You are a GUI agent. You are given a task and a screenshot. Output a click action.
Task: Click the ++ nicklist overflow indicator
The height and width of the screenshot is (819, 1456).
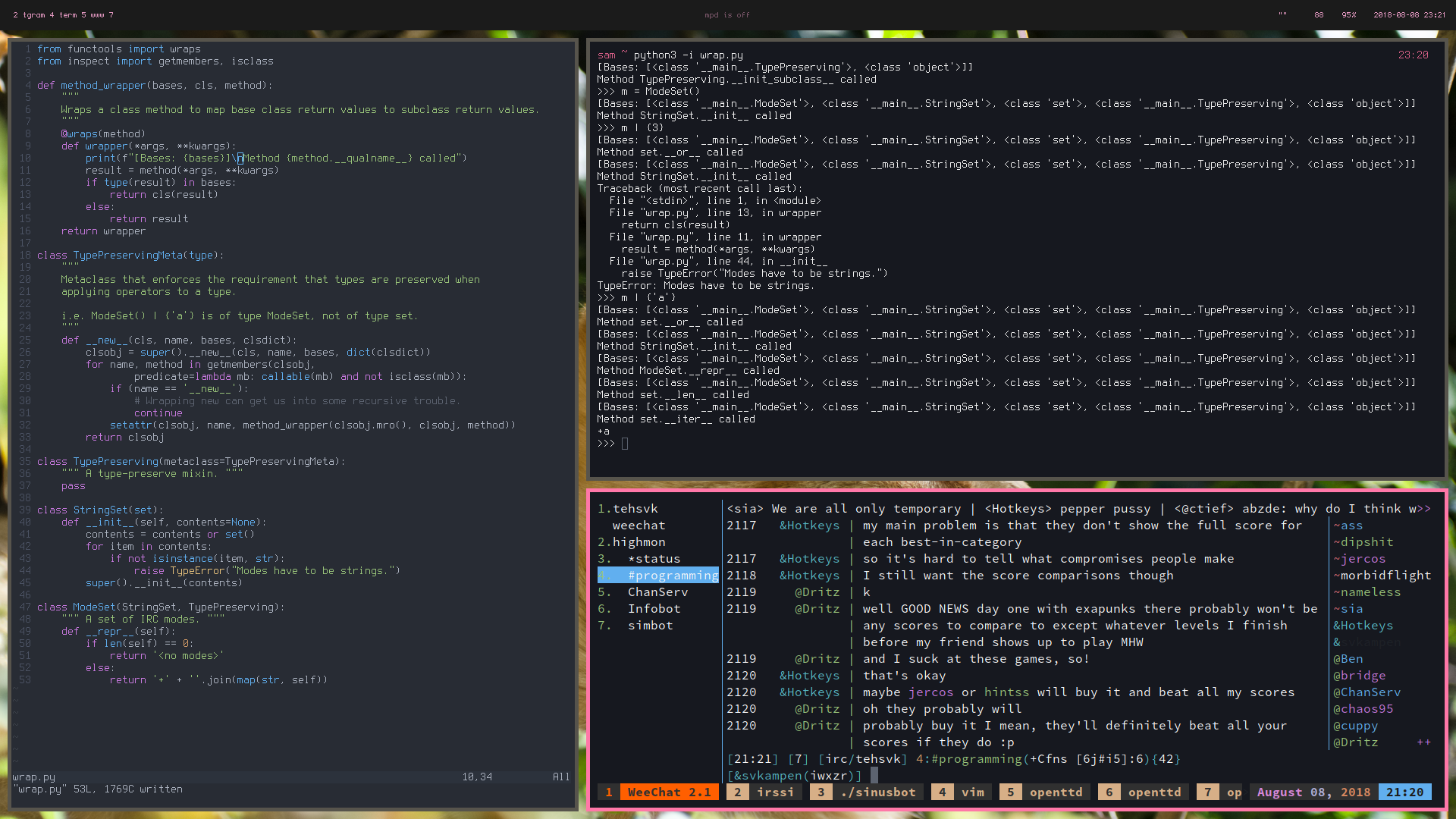[x=1423, y=742]
